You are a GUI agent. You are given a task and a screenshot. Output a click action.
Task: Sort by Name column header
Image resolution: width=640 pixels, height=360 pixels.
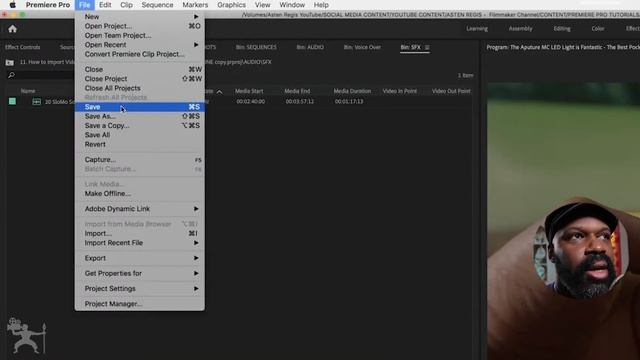(28, 91)
